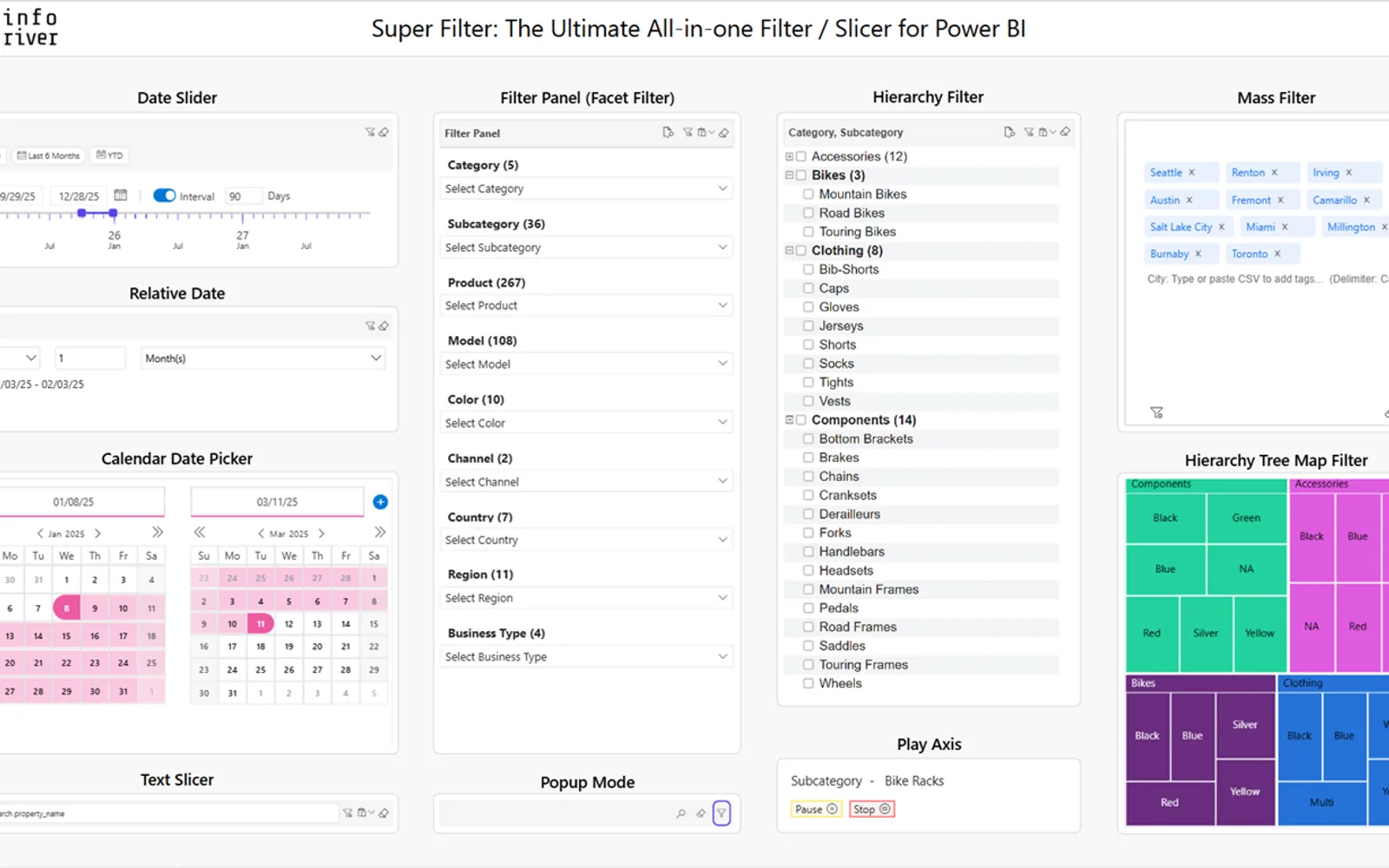Remove the Seattle tag in Mass Filter
The height and width of the screenshot is (868, 1389).
tap(1192, 173)
